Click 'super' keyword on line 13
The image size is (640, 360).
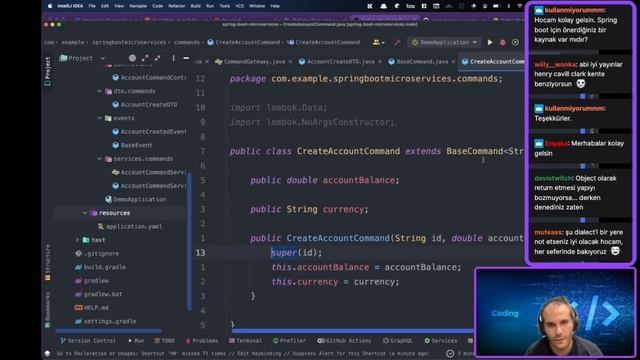tap(284, 253)
